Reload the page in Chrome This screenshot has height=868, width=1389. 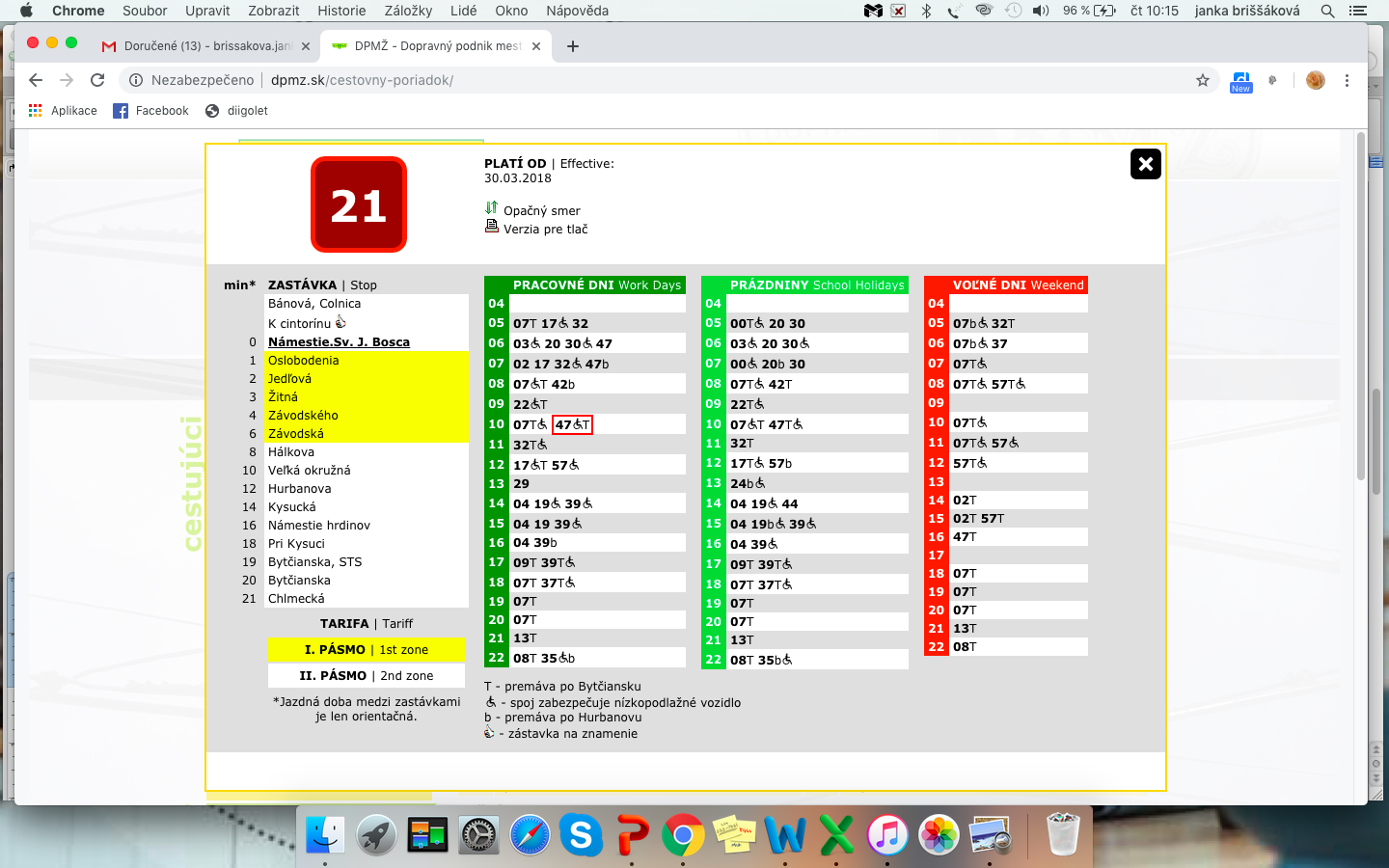pyautogui.click(x=96, y=80)
